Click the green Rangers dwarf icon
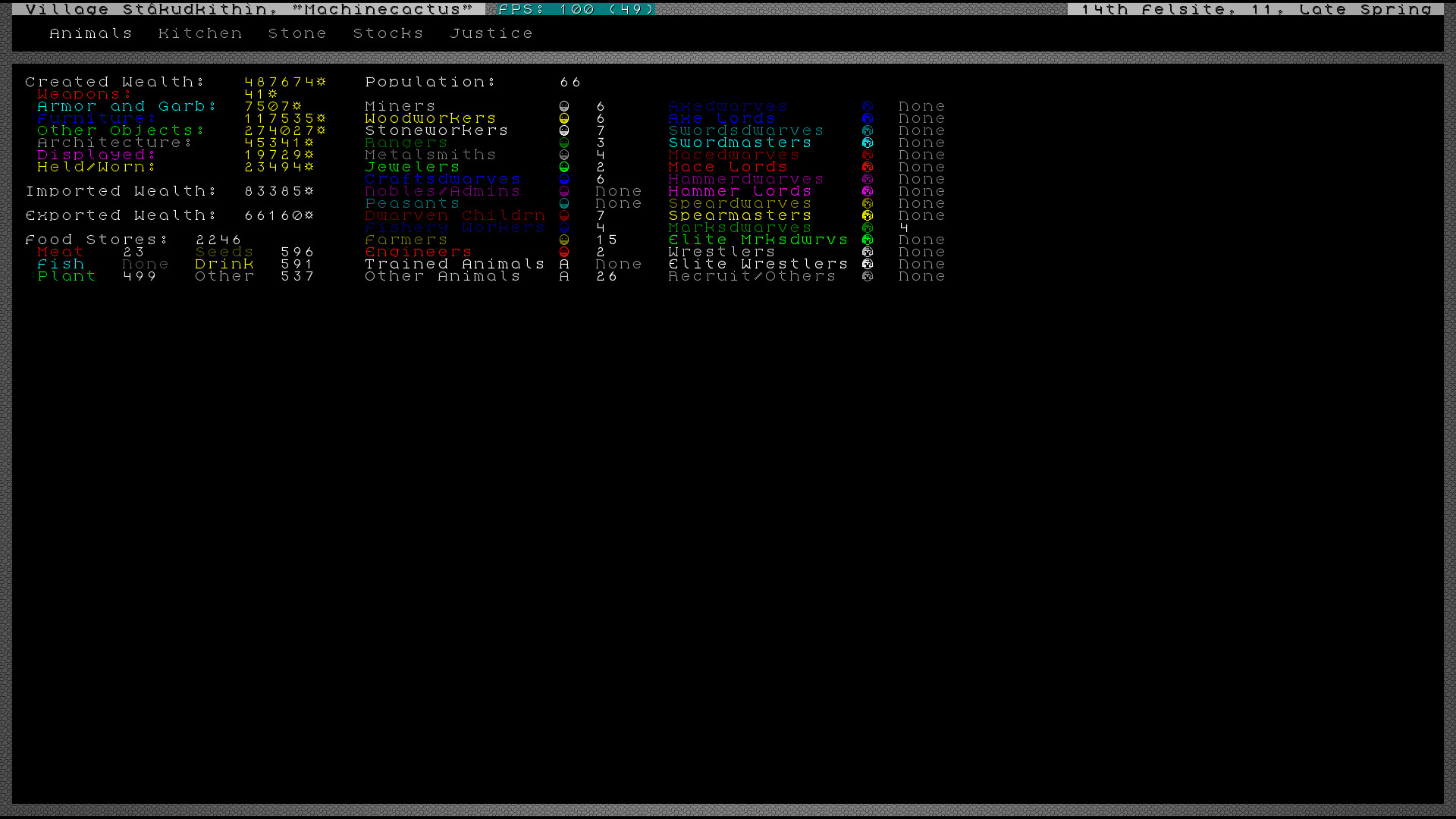Screen dimensions: 1456x819 564,143
